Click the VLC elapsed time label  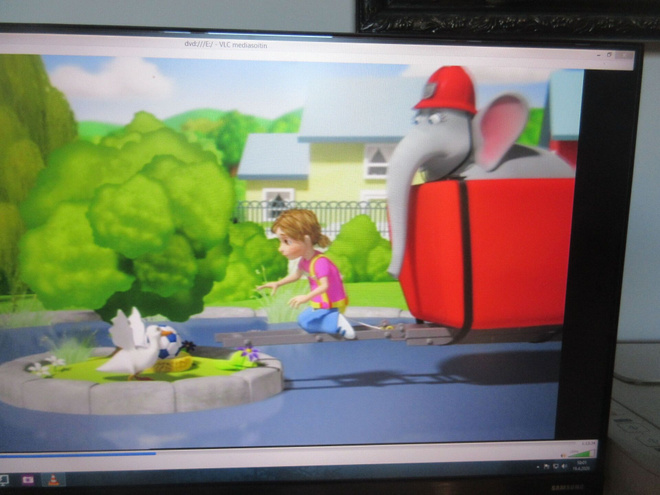point(588,443)
